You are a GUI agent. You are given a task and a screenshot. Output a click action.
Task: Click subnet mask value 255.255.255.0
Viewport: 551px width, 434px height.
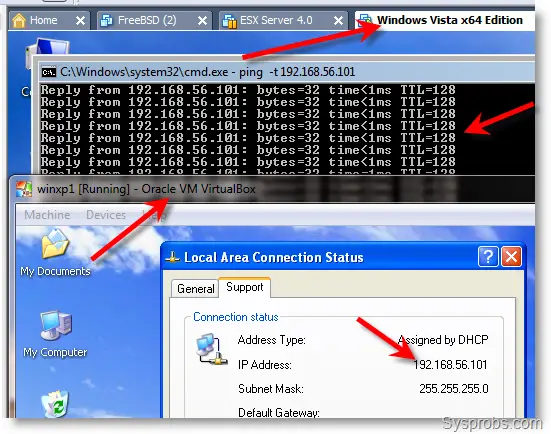[x=453, y=389]
